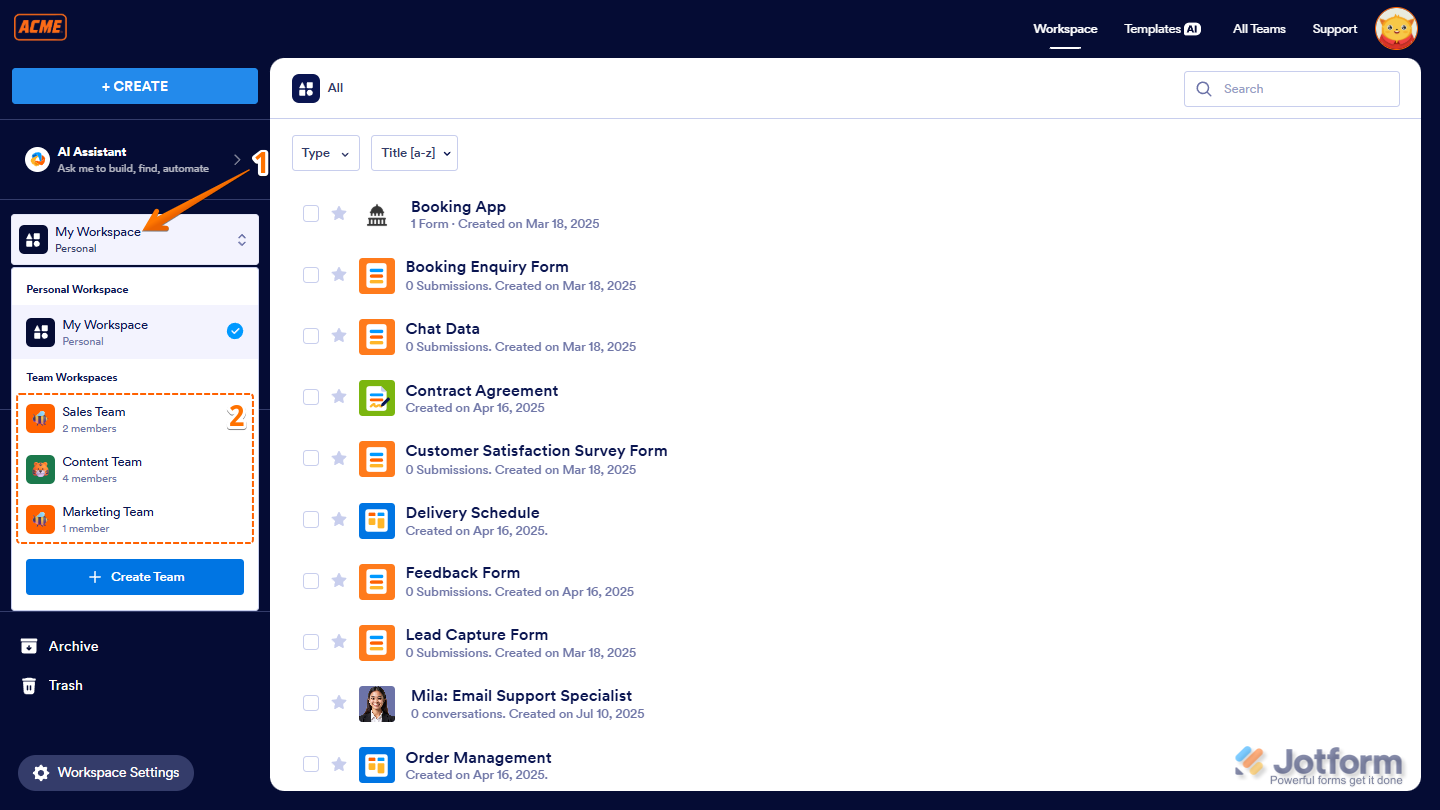1440x810 pixels.
Task: Click the Delivery Schedule table icon
Action: (x=377, y=520)
